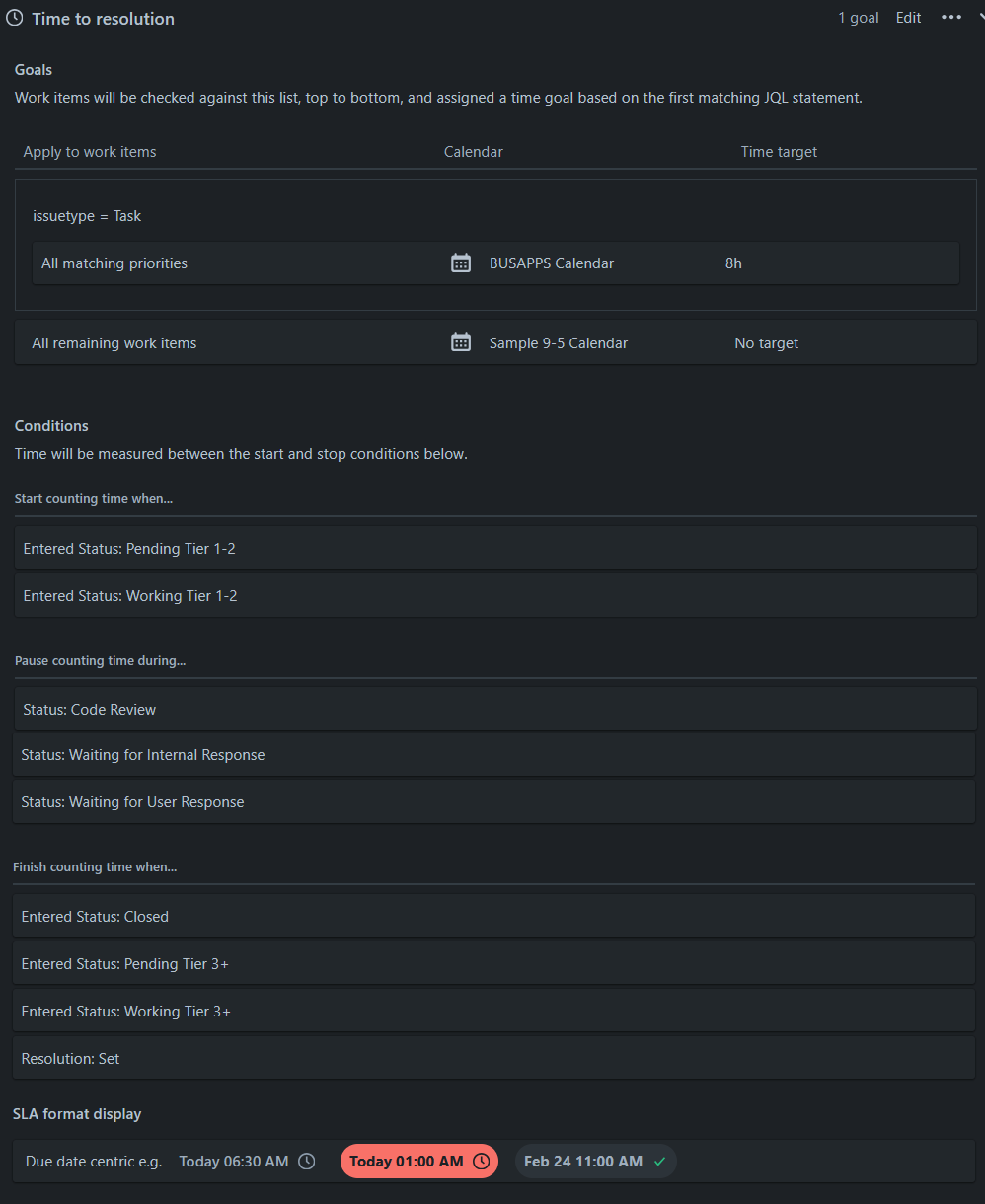Select start condition Entered Status: Pending Tier 1-2
Image resolution: width=985 pixels, height=1204 pixels.
coord(495,549)
